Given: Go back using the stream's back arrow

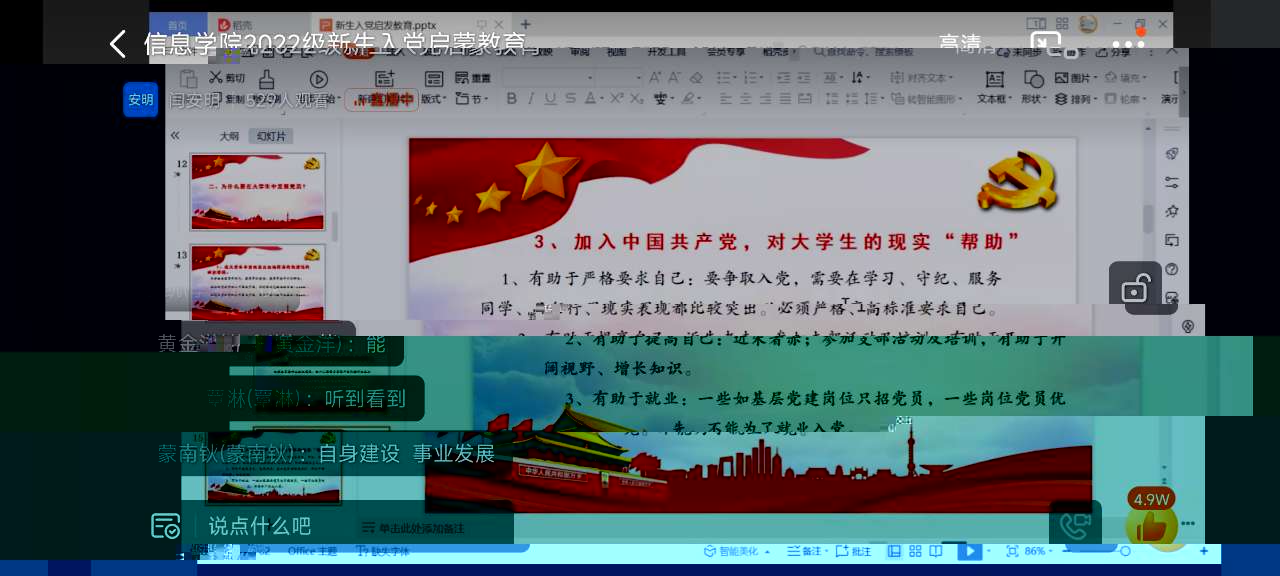Looking at the screenshot, I should tap(117, 44).
